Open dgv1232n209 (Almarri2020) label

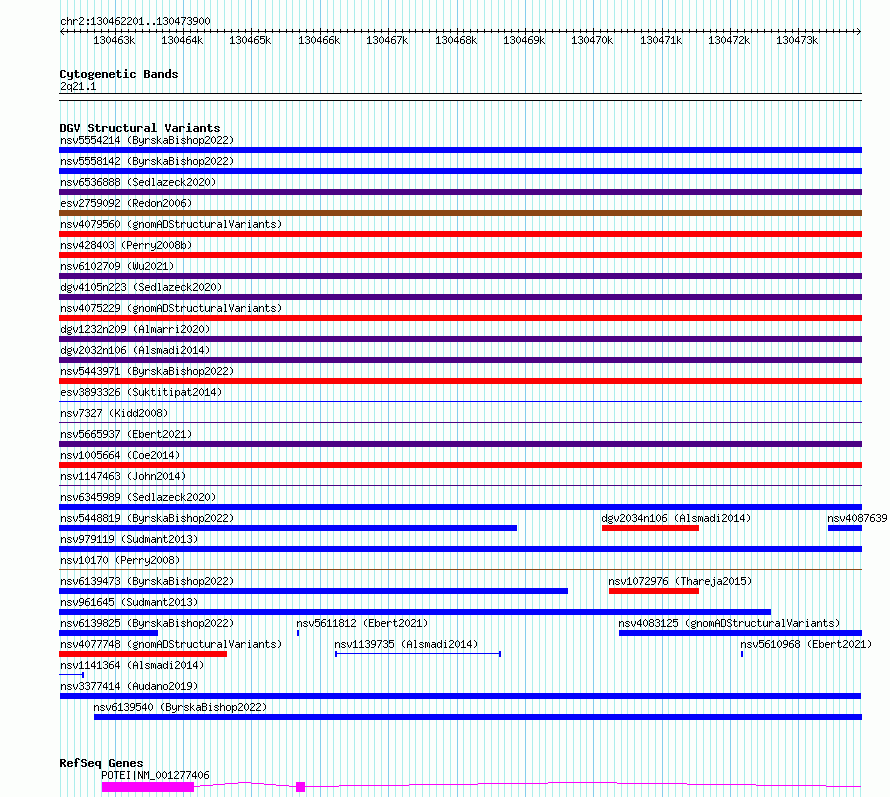pos(135,329)
